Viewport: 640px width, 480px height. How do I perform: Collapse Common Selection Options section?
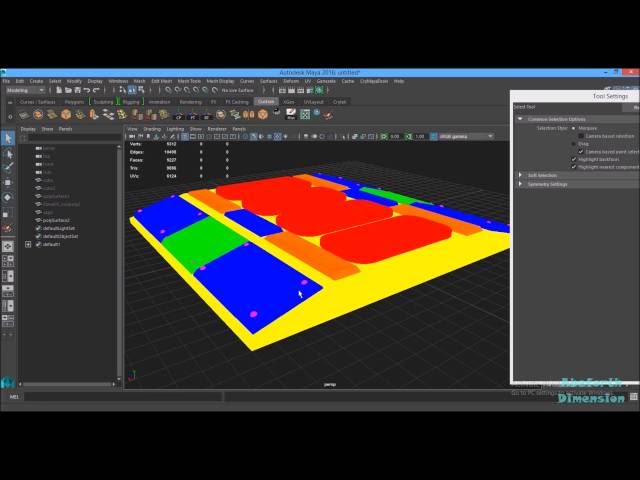[x=520, y=119]
